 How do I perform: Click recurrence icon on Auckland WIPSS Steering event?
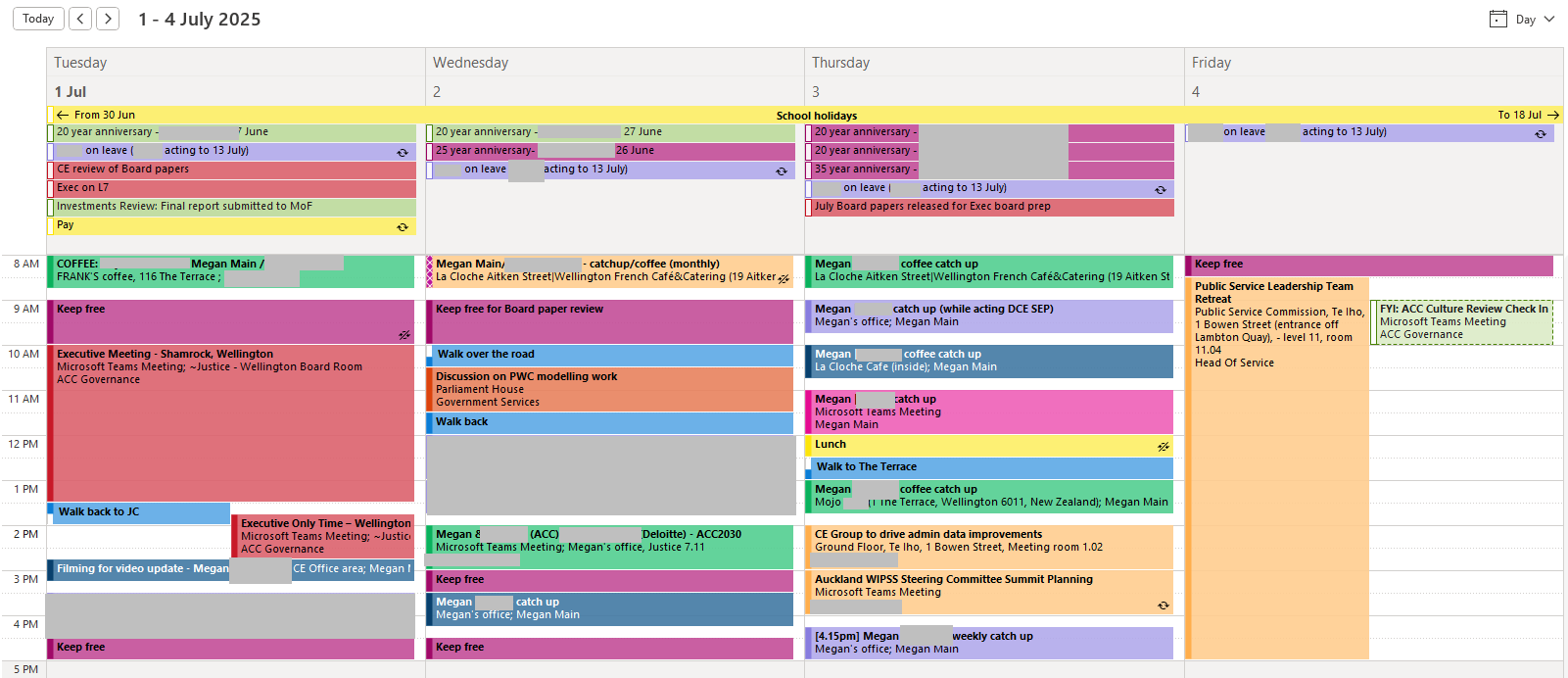pos(1163,605)
